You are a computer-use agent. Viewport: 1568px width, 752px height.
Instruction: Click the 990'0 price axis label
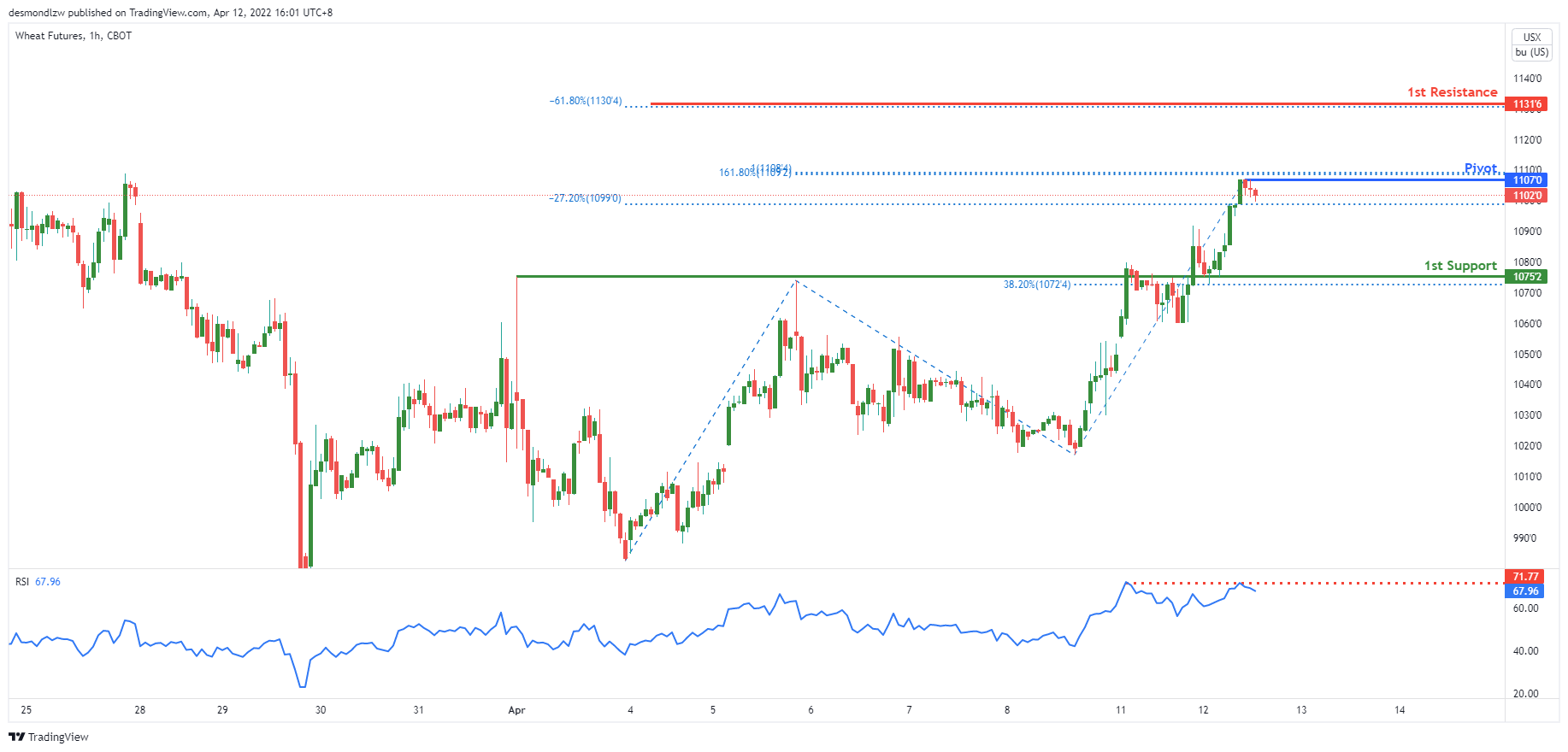(1527, 538)
